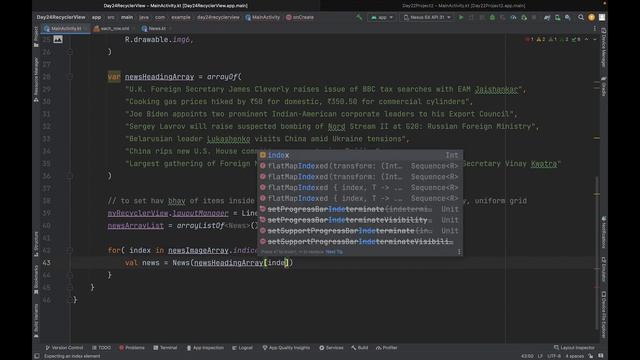Select setSupportProgressBarIndeterminateVisibility completion suggestion
Viewport: 640px width, 360px height.
[x=360, y=242]
